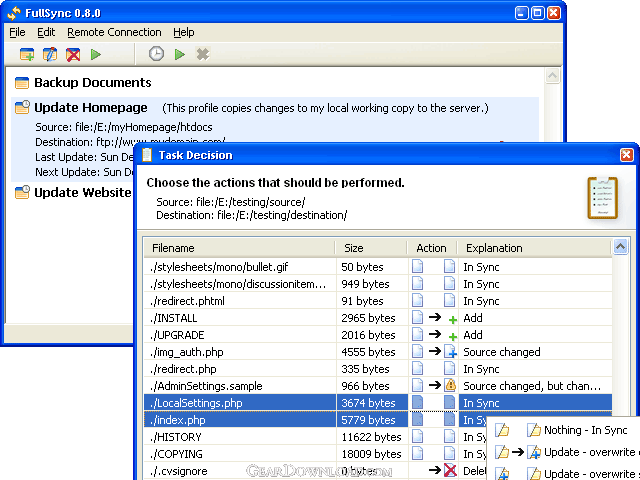Select the ./stylesheets/mono/discussionitem... row
640x480 pixels.
(378, 284)
